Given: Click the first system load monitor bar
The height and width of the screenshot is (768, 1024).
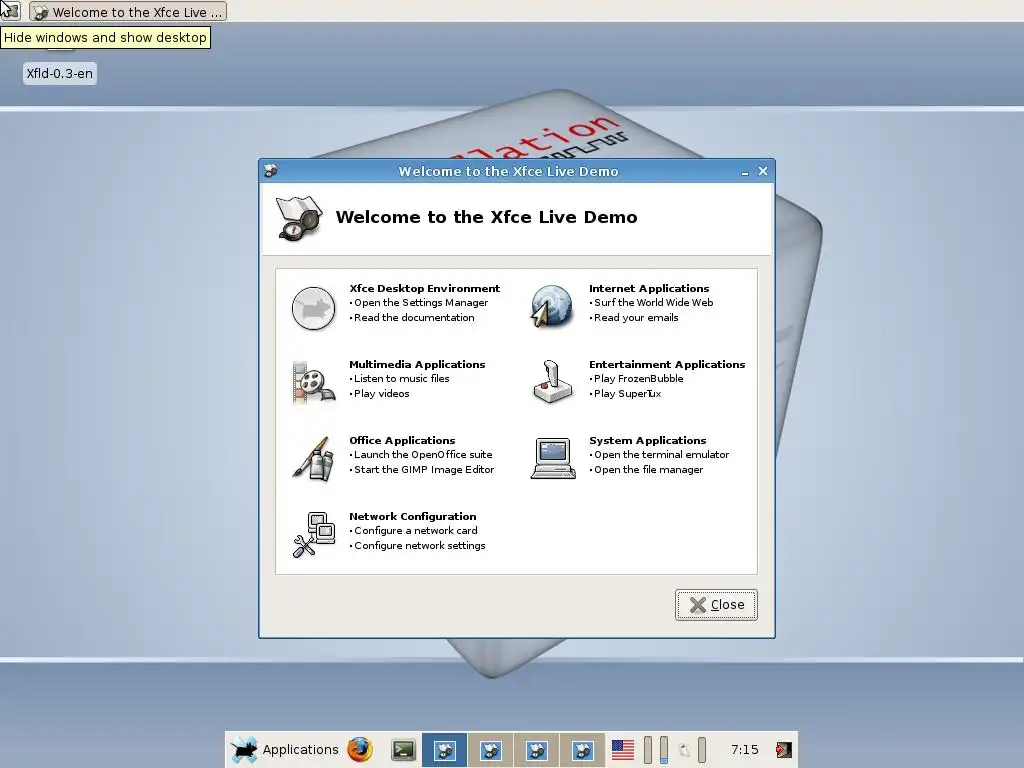Looking at the screenshot, I should pos(648,750).
